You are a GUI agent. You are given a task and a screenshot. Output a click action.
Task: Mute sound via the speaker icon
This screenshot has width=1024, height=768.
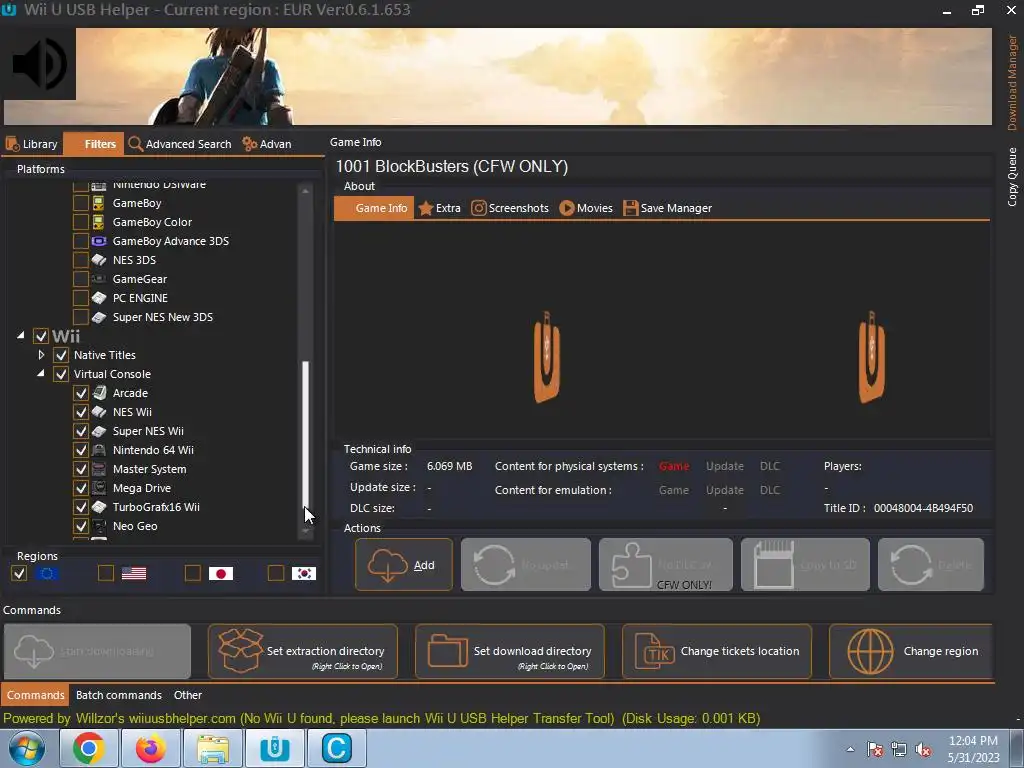click(x=39, y=64)
